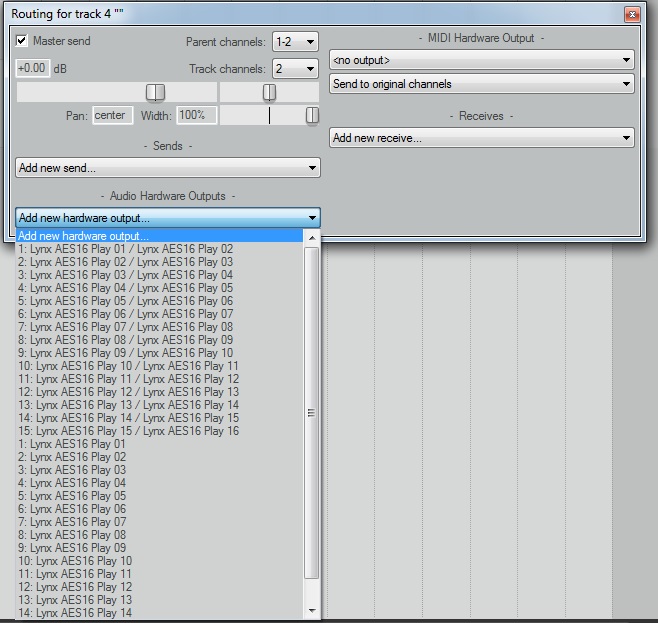
Task: Open the Add new receive dropdown
Action: 482,138
